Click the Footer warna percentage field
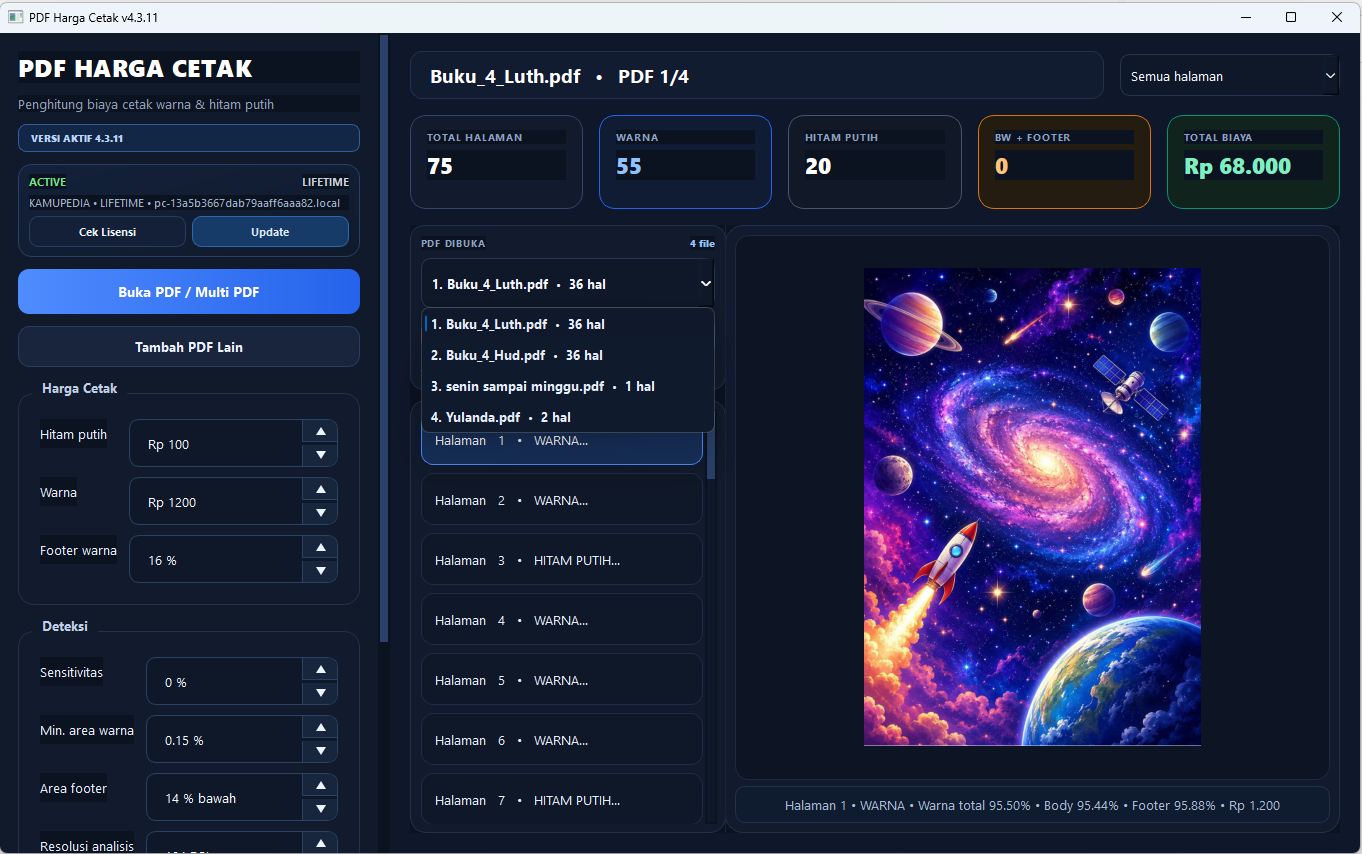Image resolution: width=1362 pixels, height=854 pixels. tap(216, 560)
